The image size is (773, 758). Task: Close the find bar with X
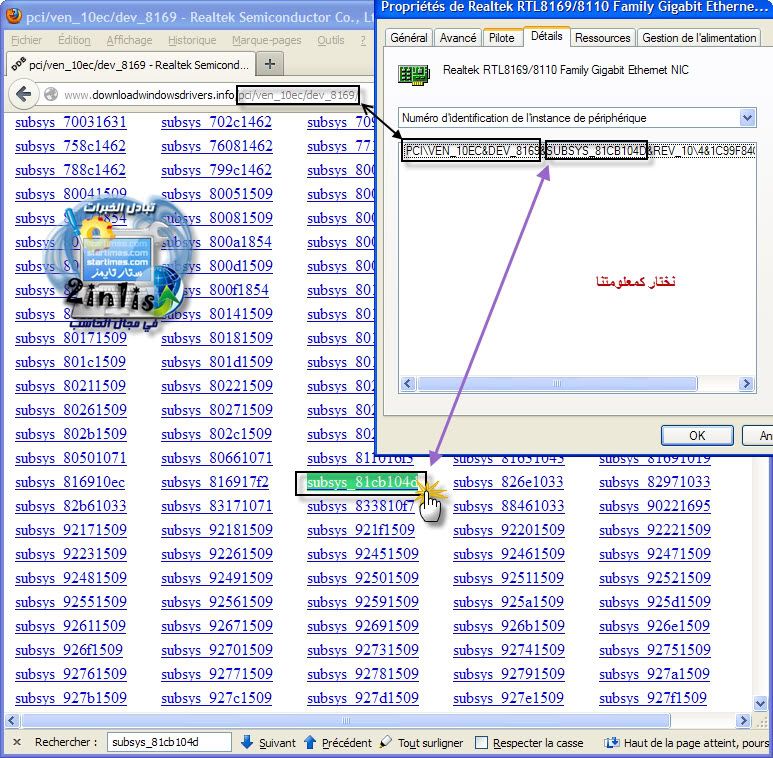[17, 742]
